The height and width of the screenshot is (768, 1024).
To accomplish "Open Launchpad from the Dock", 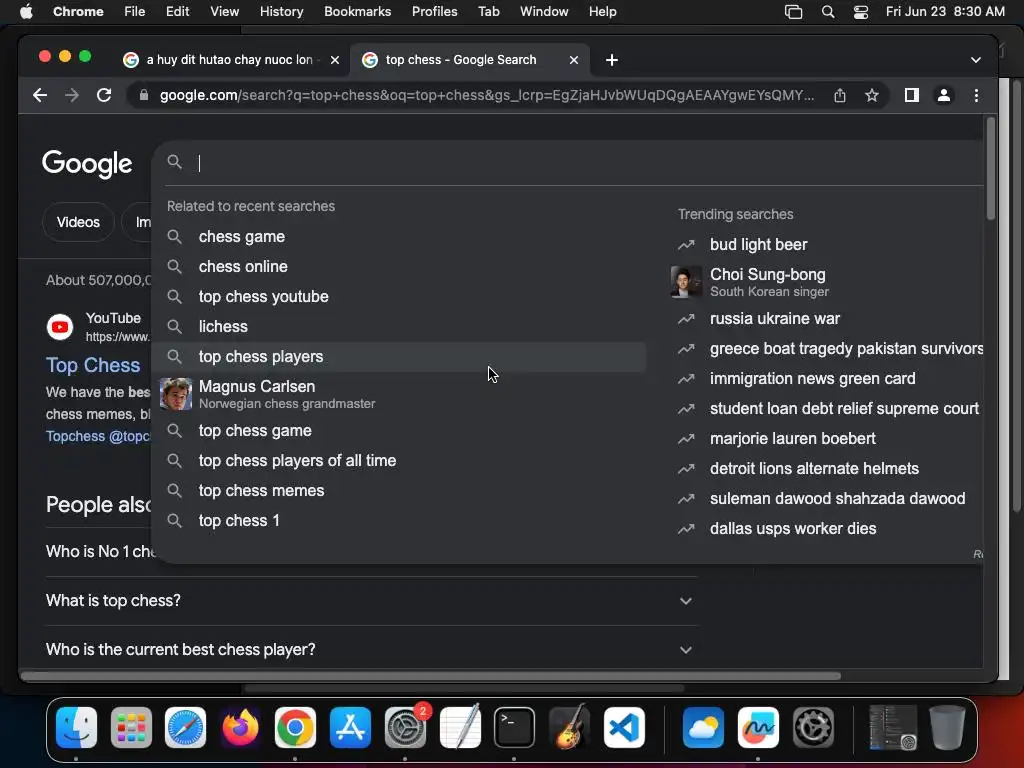I will click(131, 727).
